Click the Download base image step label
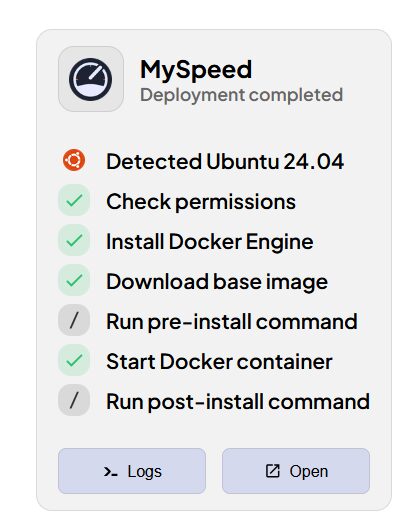Screen dimensions: 406x515 click(217, 282)
